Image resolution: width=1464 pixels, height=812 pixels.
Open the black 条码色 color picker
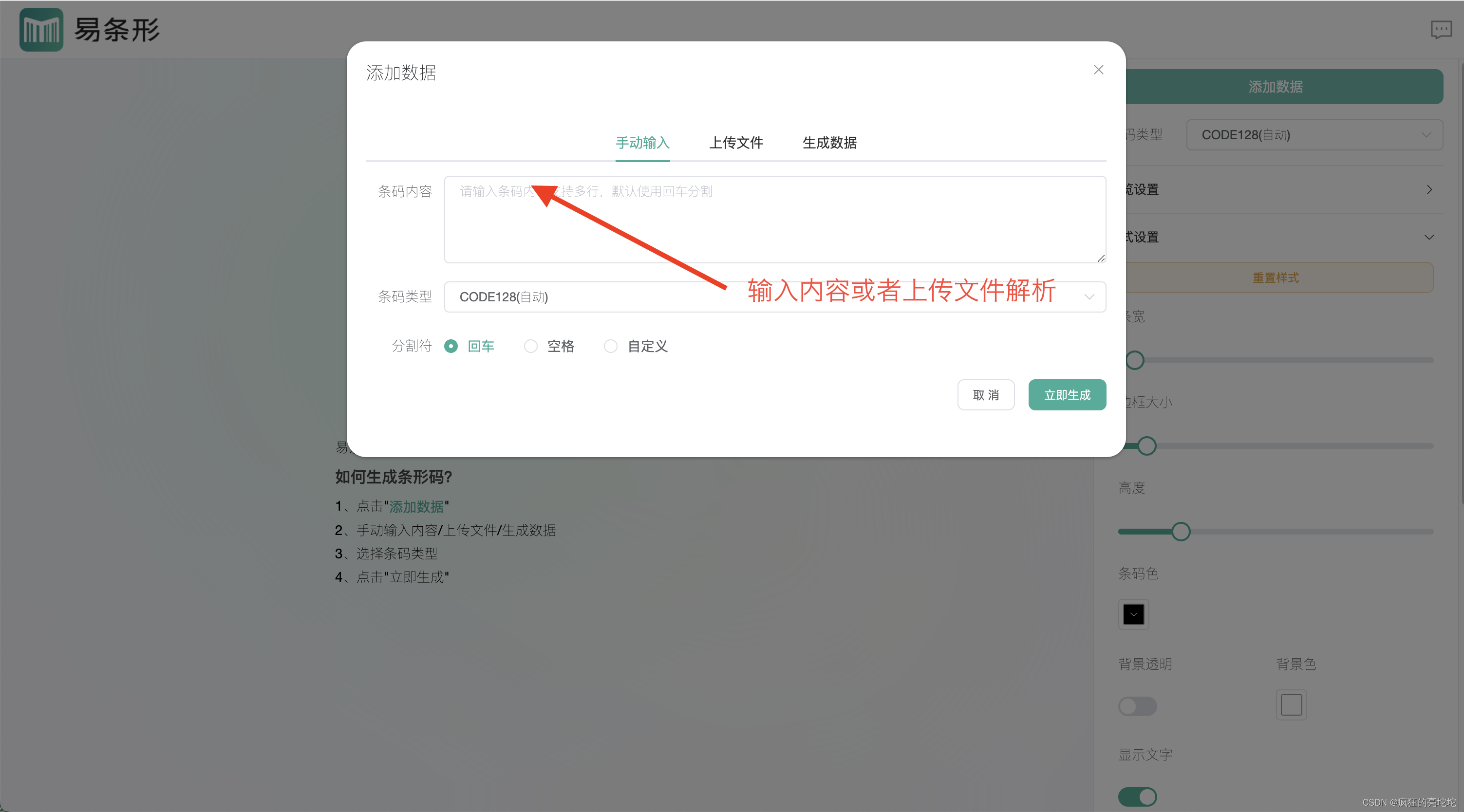click(1133, 614)
